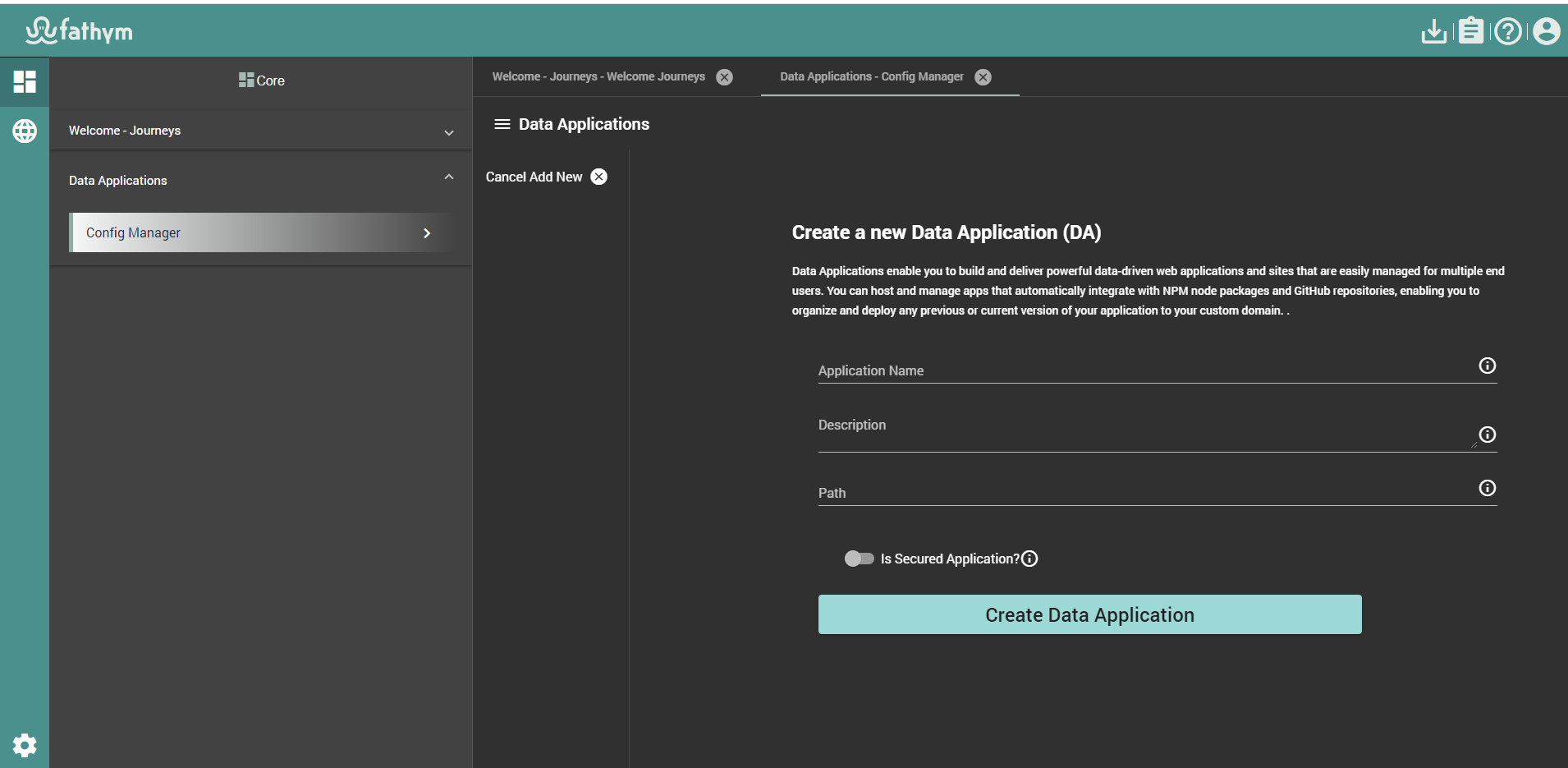Select Data Applications - Config Manager tab
Viewport: 1568px width, 768px height.
click(x=871, y=76)
